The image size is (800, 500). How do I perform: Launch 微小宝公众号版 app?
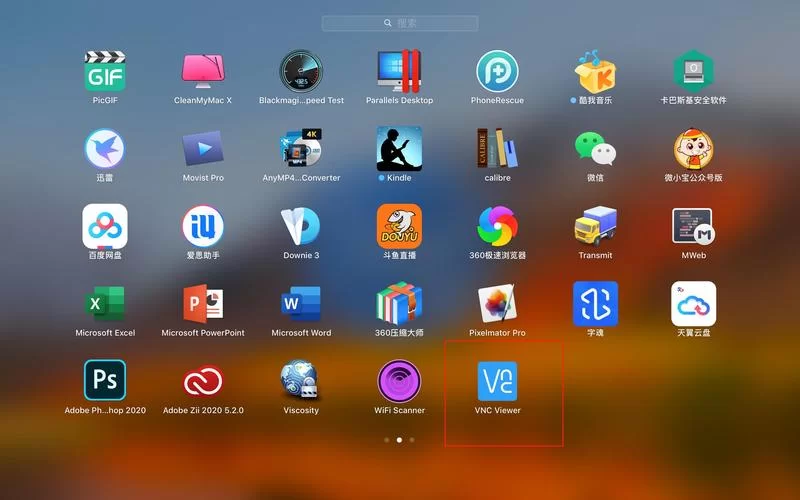693,149
